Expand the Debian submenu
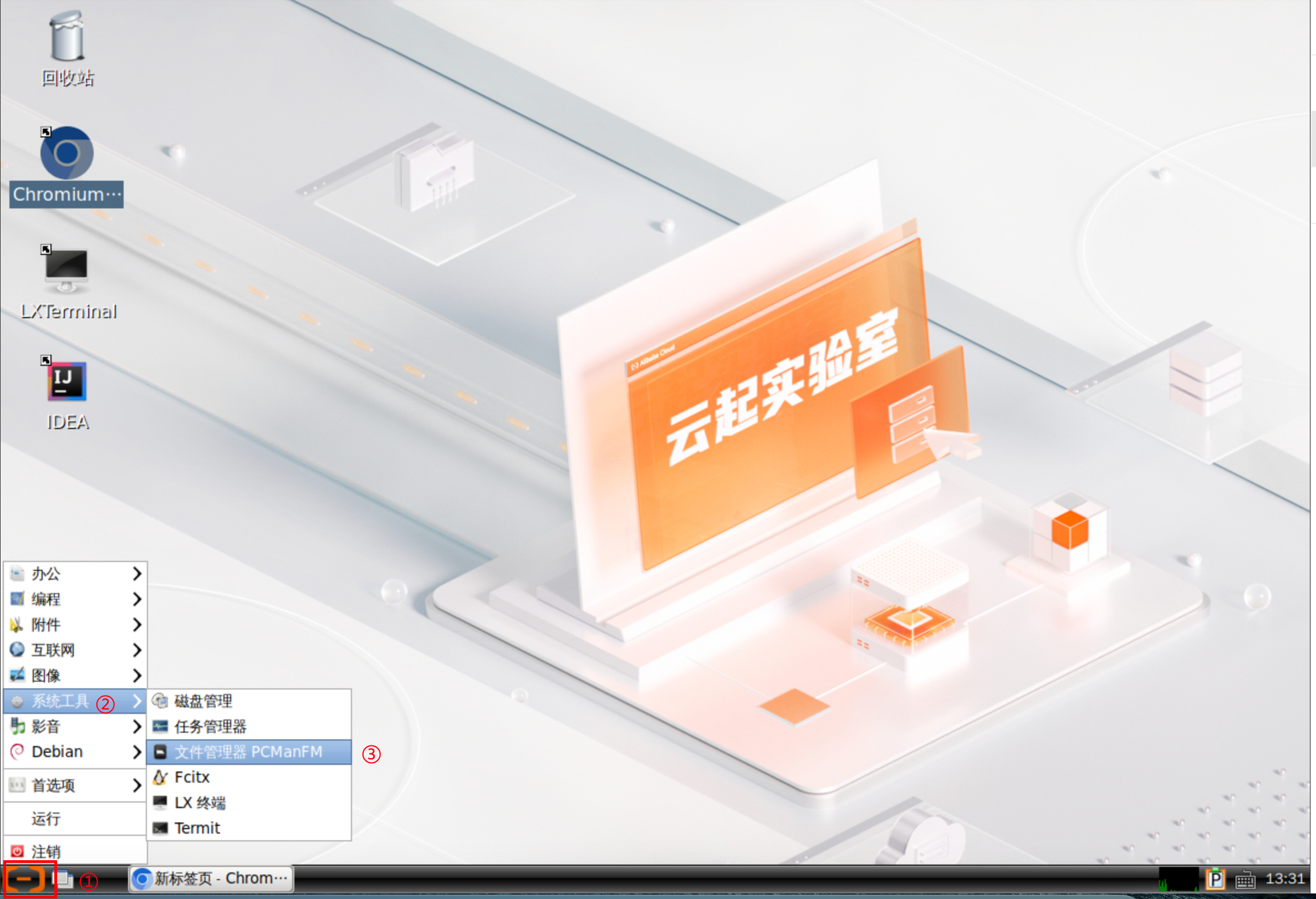Screen dimensions: 1316x899 75,752
